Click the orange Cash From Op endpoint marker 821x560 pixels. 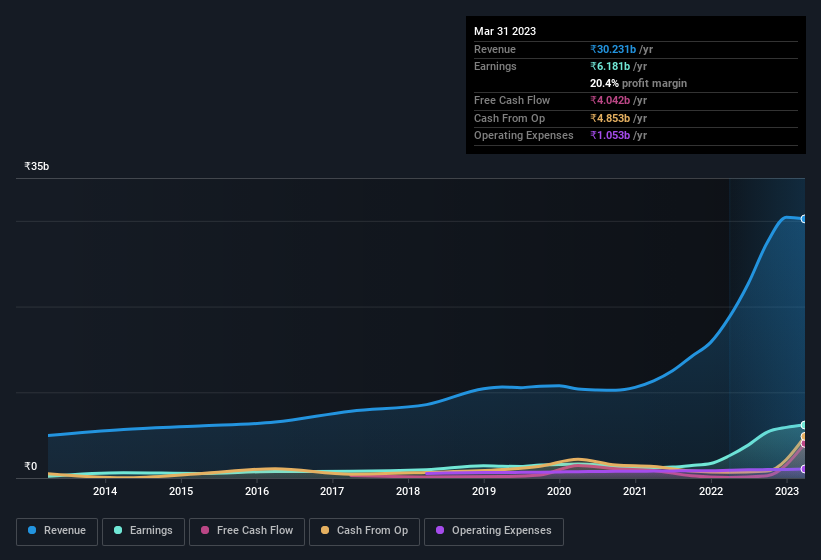pyautogui.click(x=804, y=436)
